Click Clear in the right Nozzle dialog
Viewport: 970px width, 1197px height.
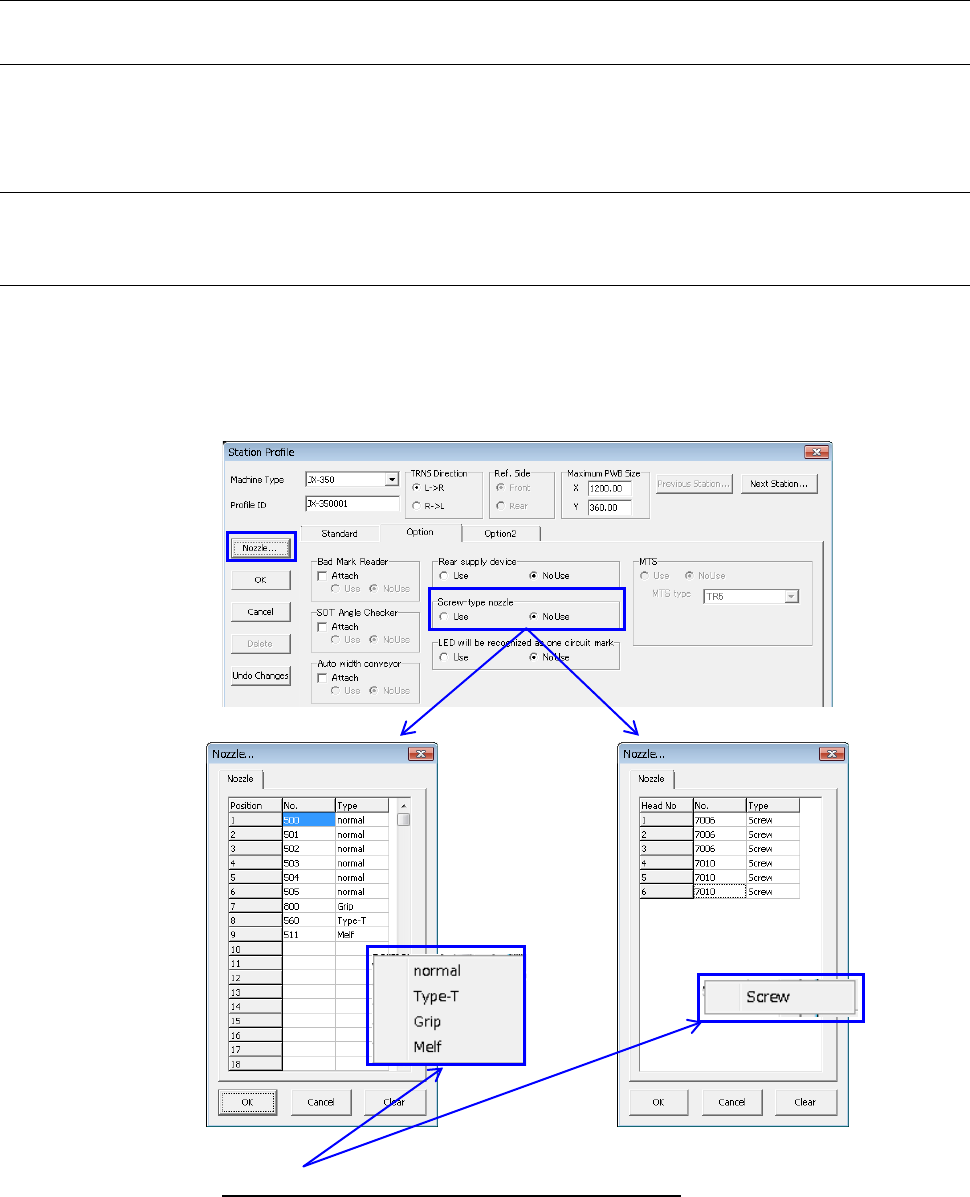pos(804,1102)
